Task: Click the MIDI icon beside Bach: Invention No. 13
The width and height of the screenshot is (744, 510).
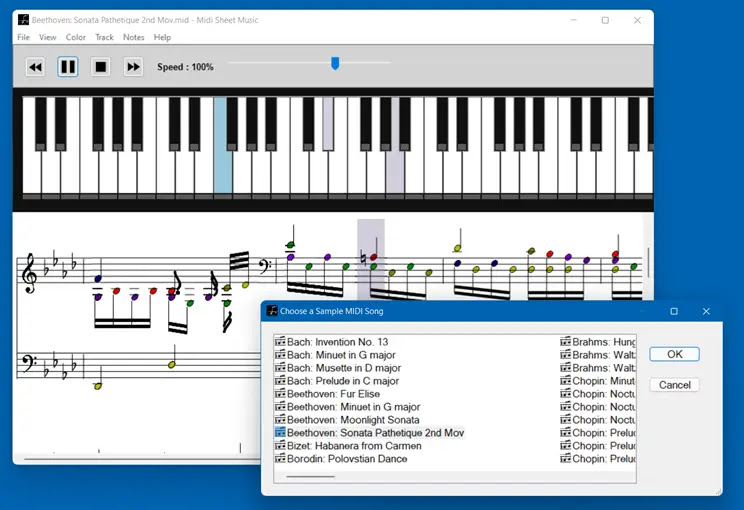Action: 280,342
